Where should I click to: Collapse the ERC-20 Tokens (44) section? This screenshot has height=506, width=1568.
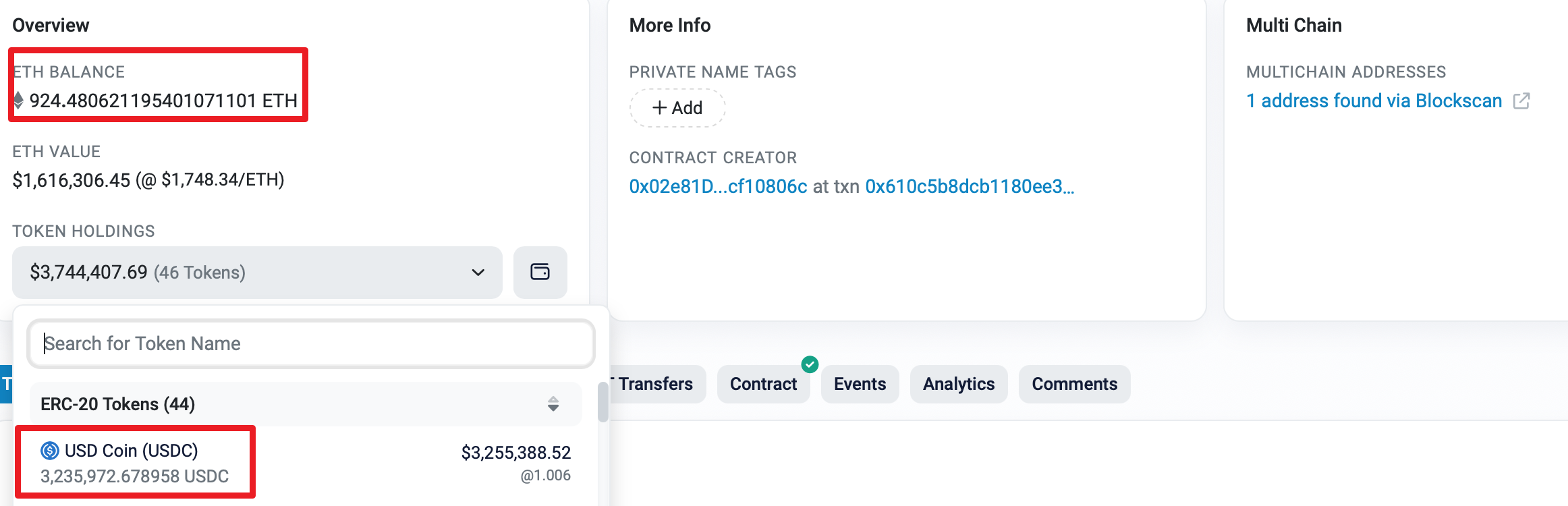[306, 404]
